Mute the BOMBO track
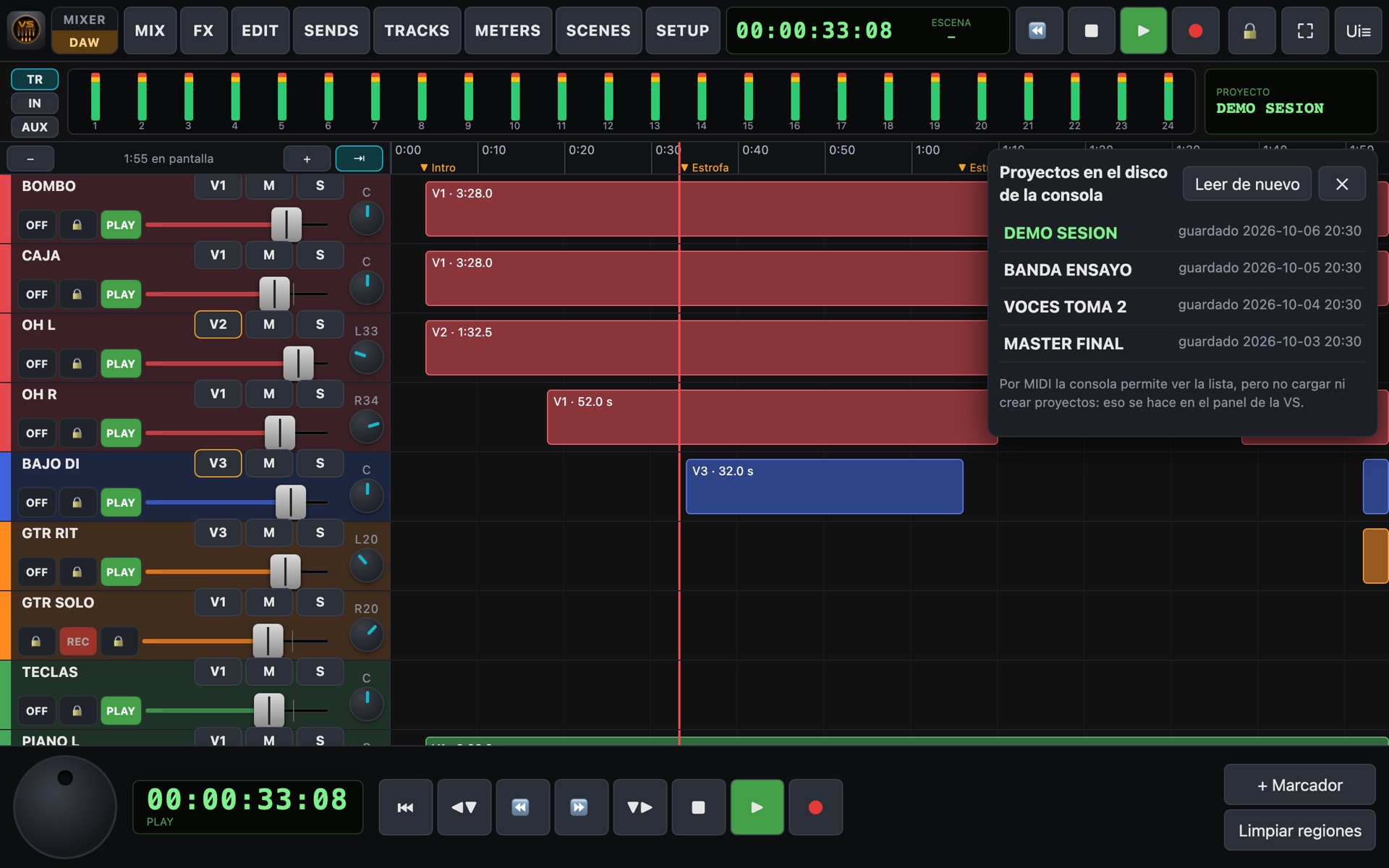1389x868 pixels. (269, 186)
